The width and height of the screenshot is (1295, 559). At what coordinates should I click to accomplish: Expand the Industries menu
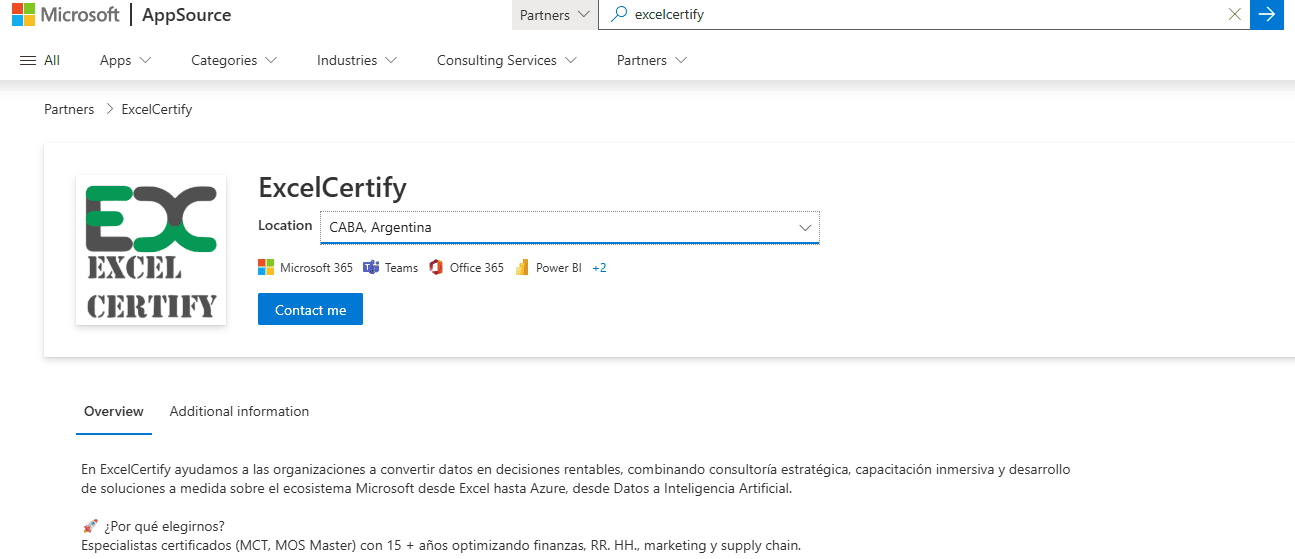pyautogui.click(x=357, y=60)
